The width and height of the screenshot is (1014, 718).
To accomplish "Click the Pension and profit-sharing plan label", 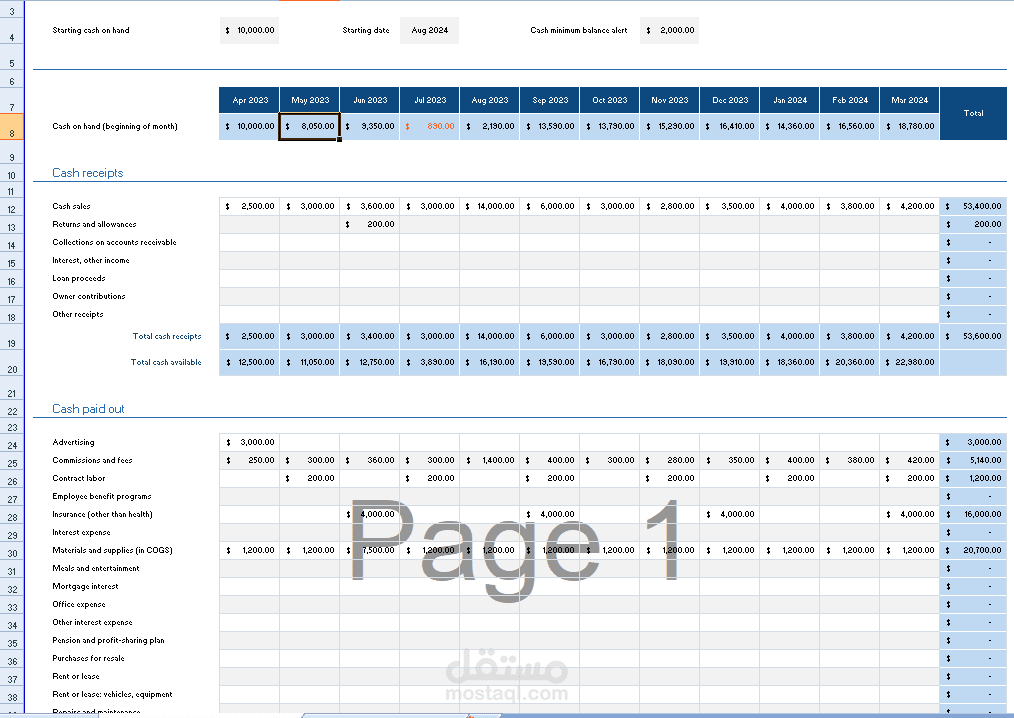I will coord(108,640).
